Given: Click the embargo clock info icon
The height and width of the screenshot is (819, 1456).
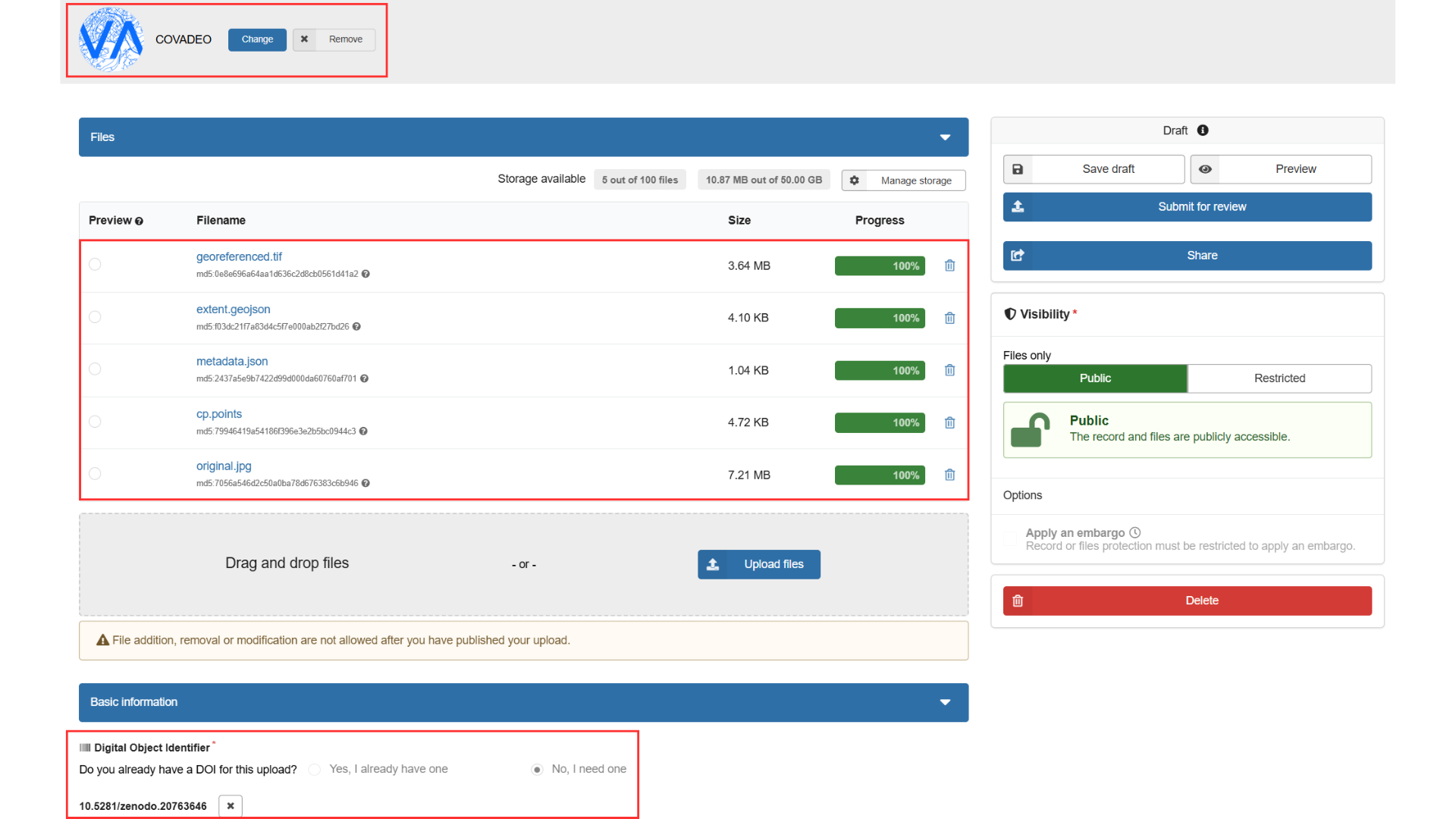Looking at the screenshot, I should pos(1134,532).
